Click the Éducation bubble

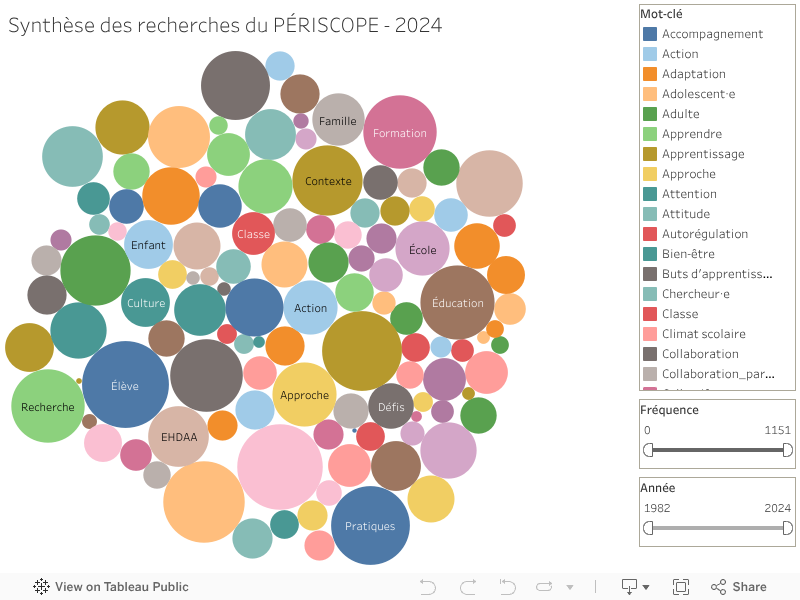(x=458, y=303)
